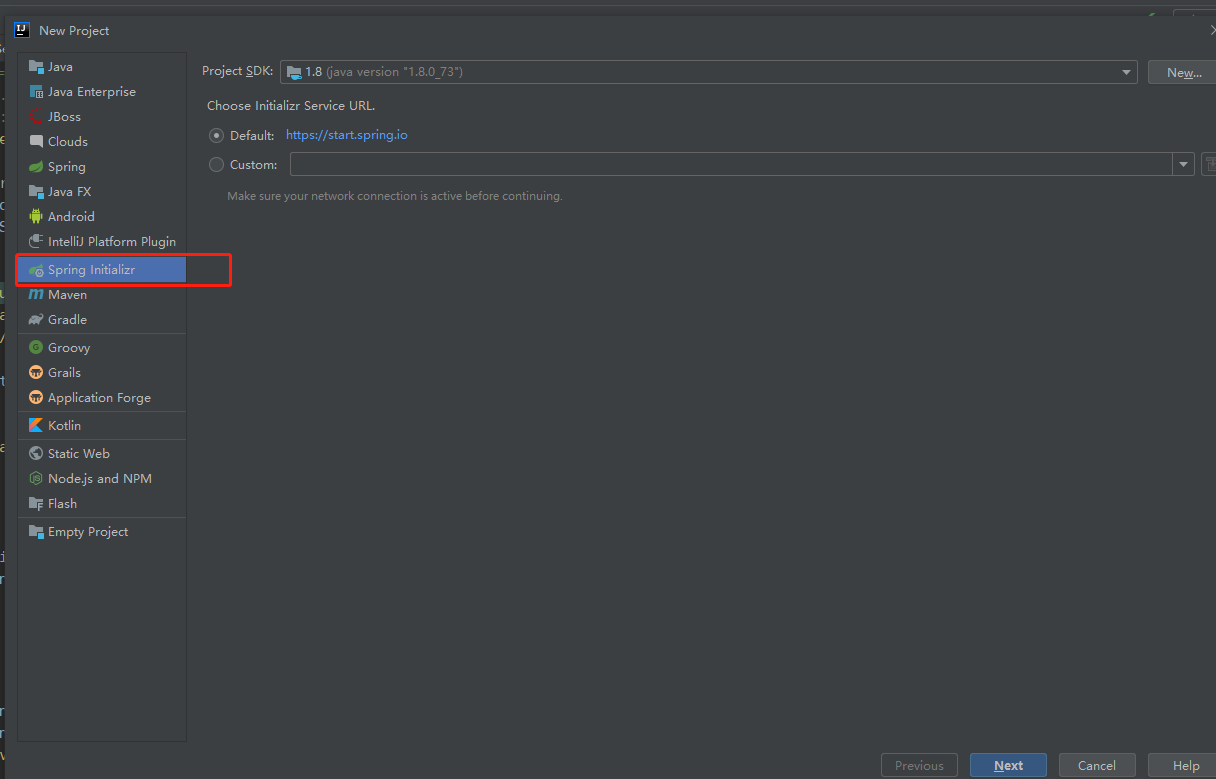Click the Cancel button
This screenshot has height=779, width=1216.
pyautogui.click(x=1097, y=766)
